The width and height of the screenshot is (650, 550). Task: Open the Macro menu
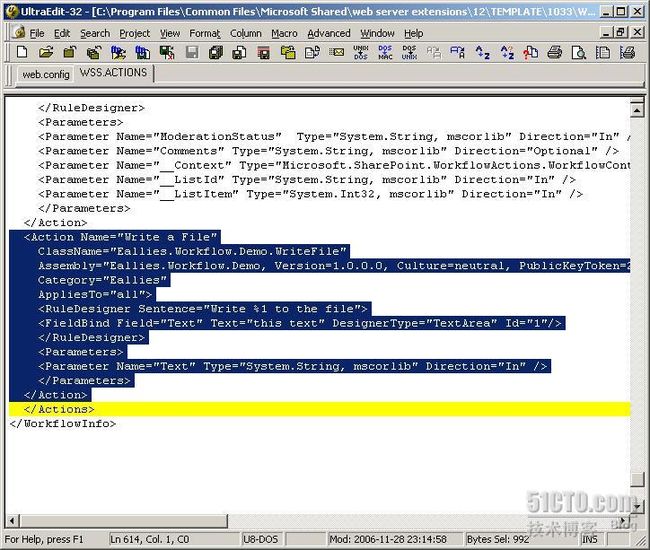pos(284,33)
